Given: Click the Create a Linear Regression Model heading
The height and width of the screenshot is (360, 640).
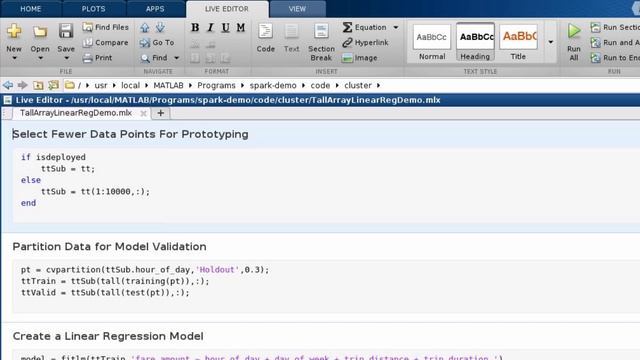Looking at the screenshot, I should pyautogui.click(x=108, y=336).
